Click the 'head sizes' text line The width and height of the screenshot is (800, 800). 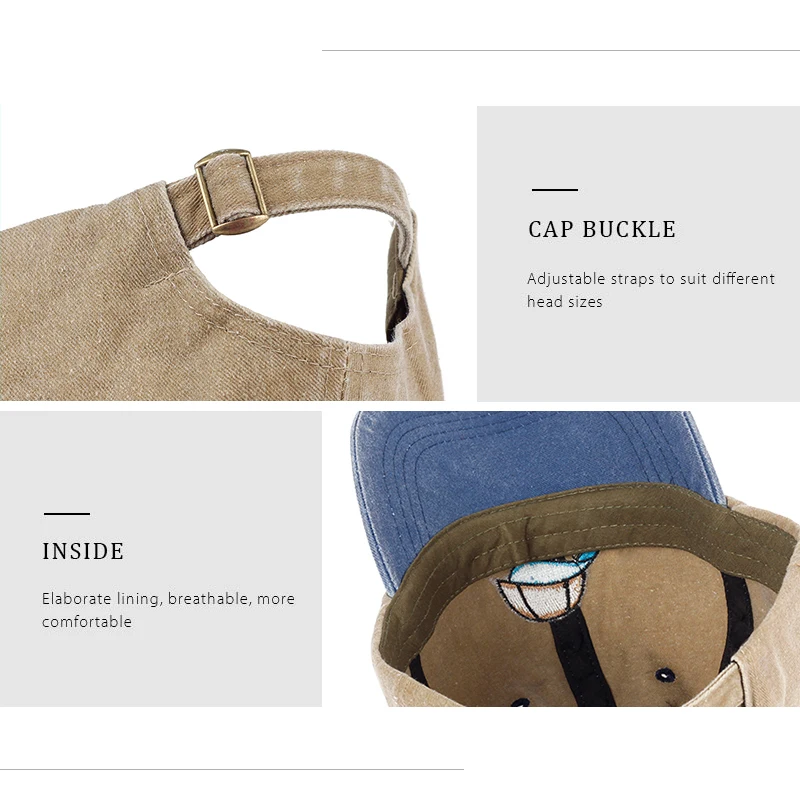(565, 302)
